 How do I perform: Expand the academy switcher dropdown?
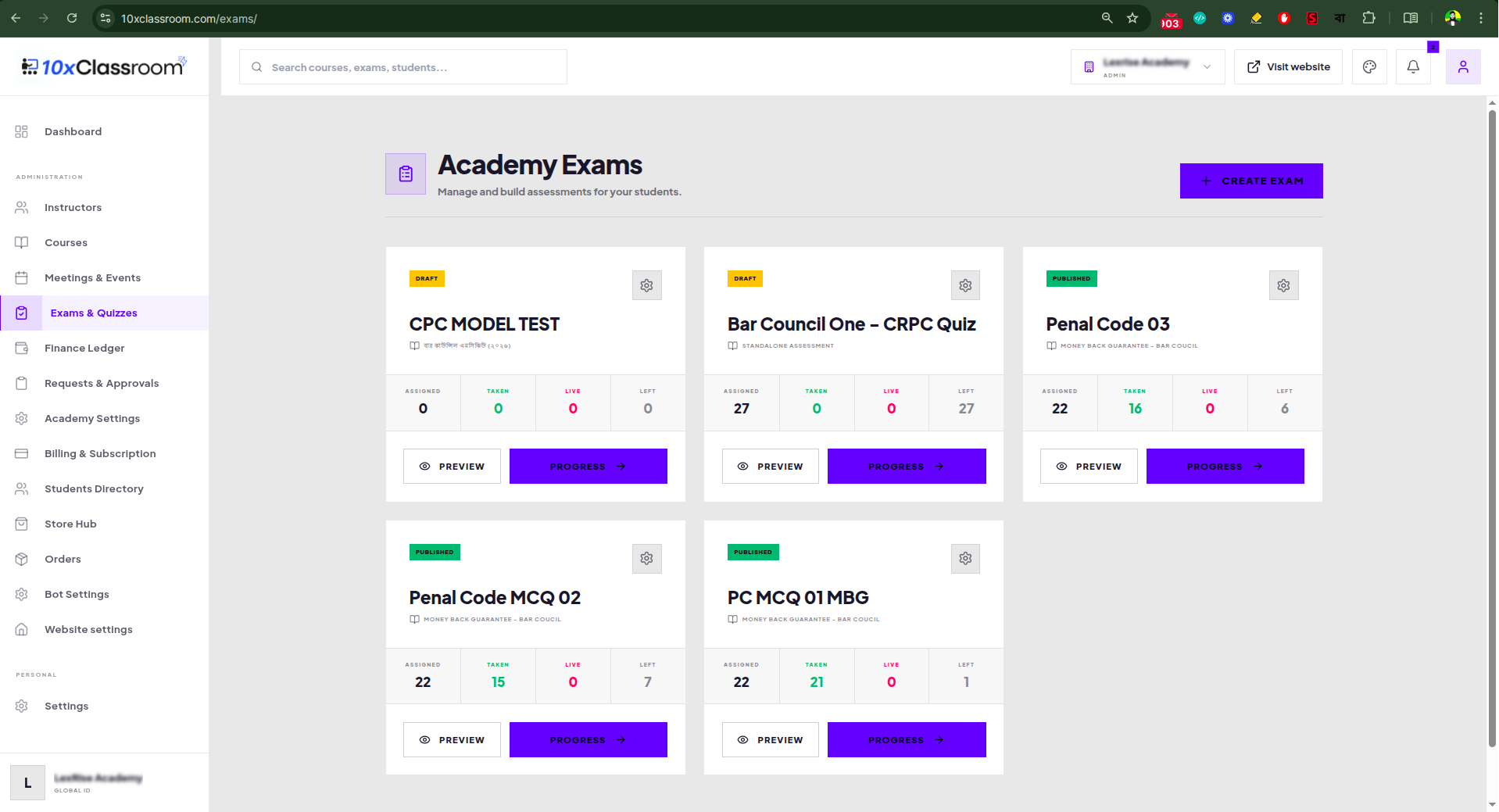pyautogui.click(x=1147, y=67)
